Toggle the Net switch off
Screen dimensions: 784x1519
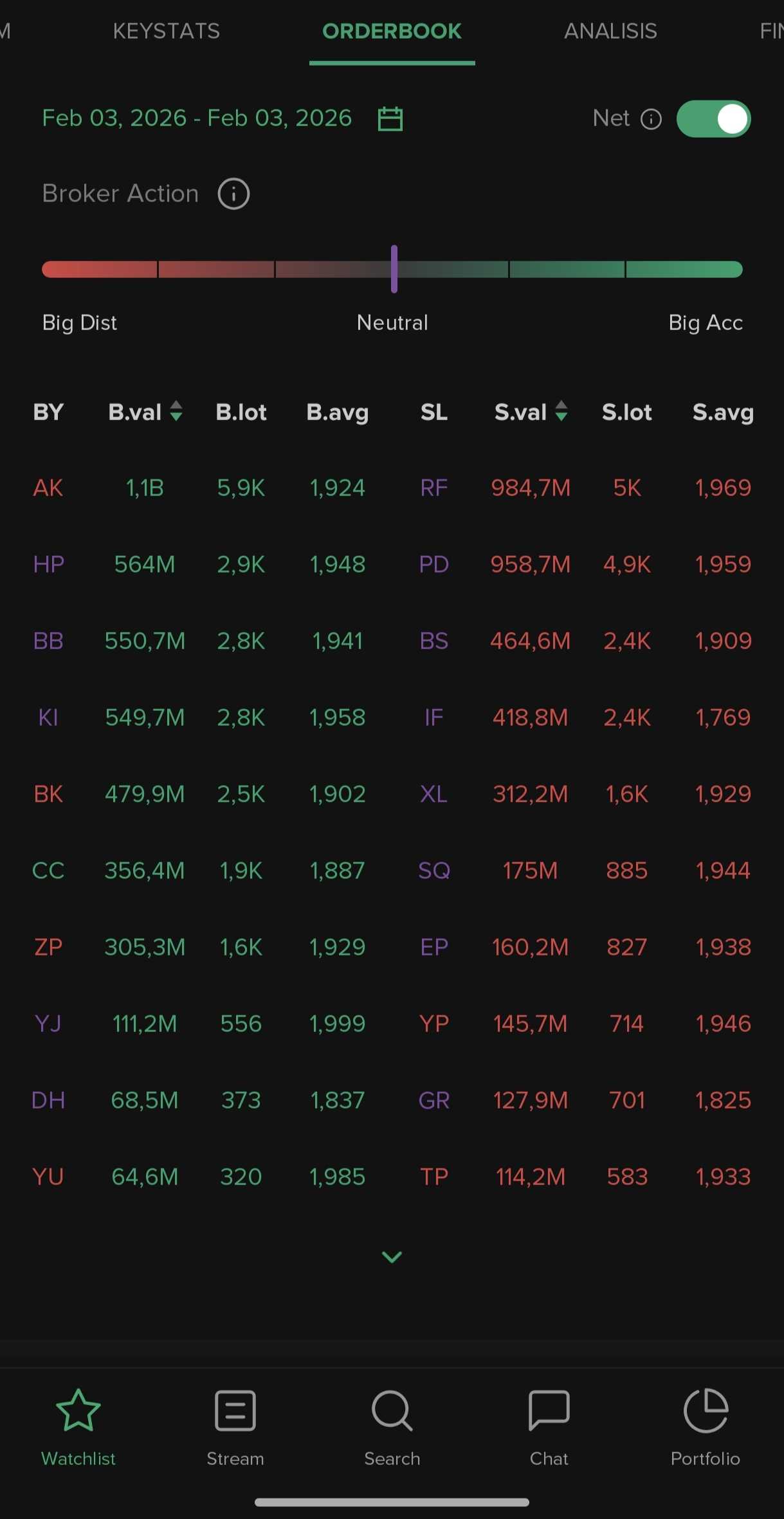click(713, 119)
